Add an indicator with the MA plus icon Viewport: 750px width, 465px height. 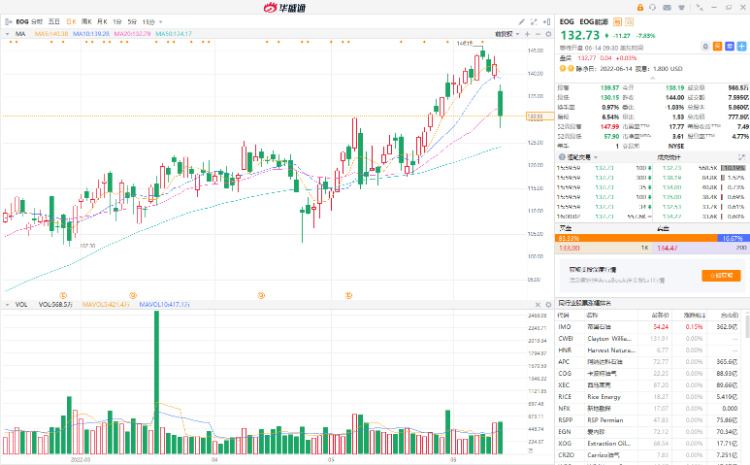click(527, 34)
